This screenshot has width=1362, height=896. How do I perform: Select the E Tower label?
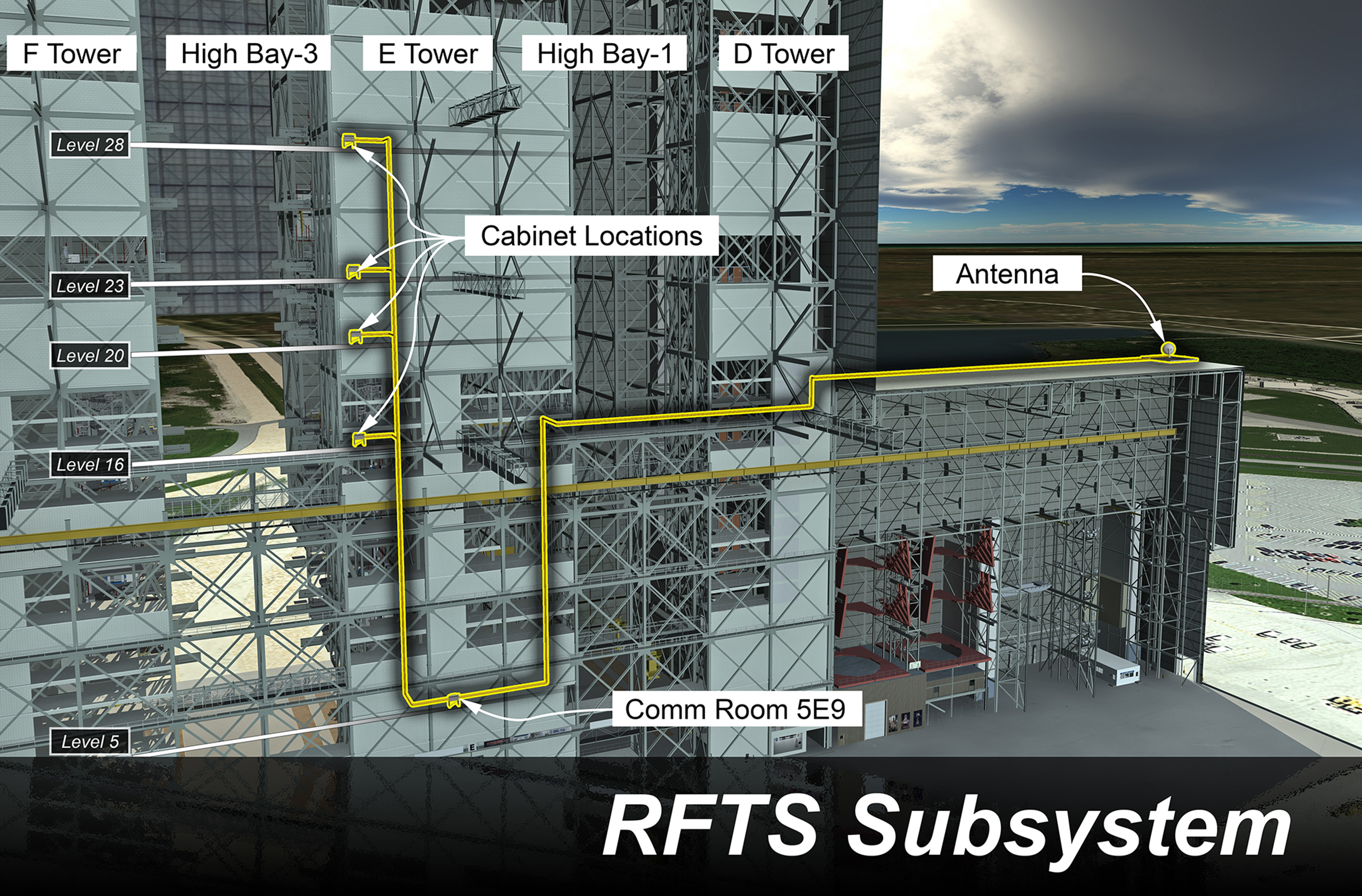tap(428, 54)
